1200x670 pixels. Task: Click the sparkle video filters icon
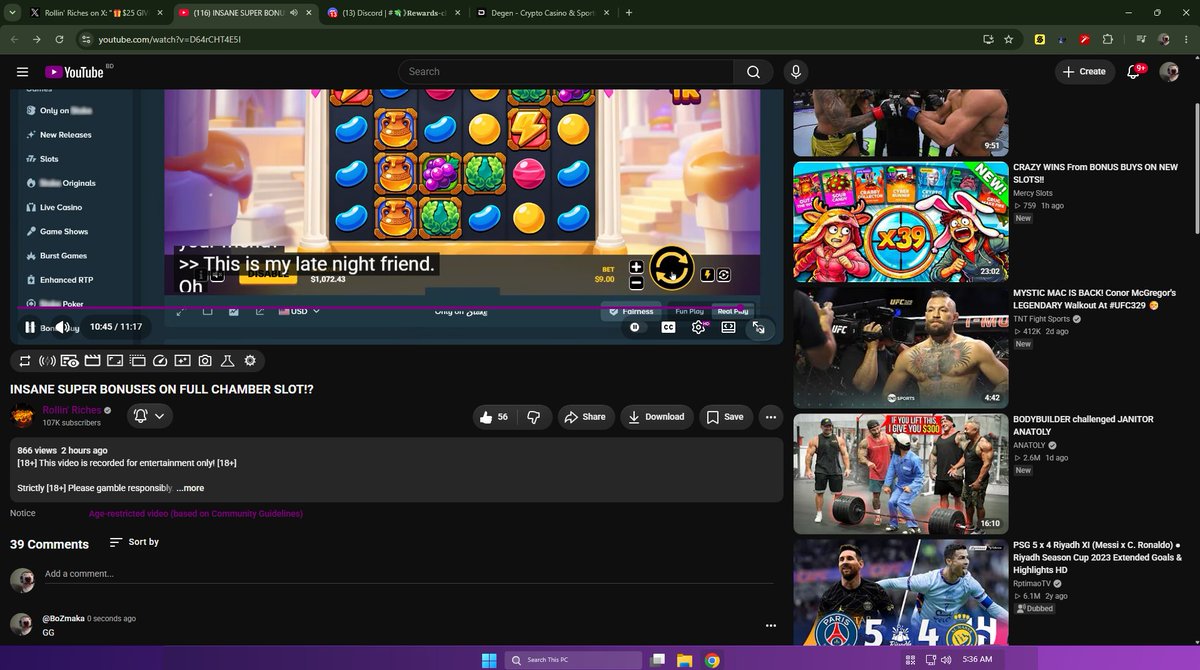(x=182, y=360)
